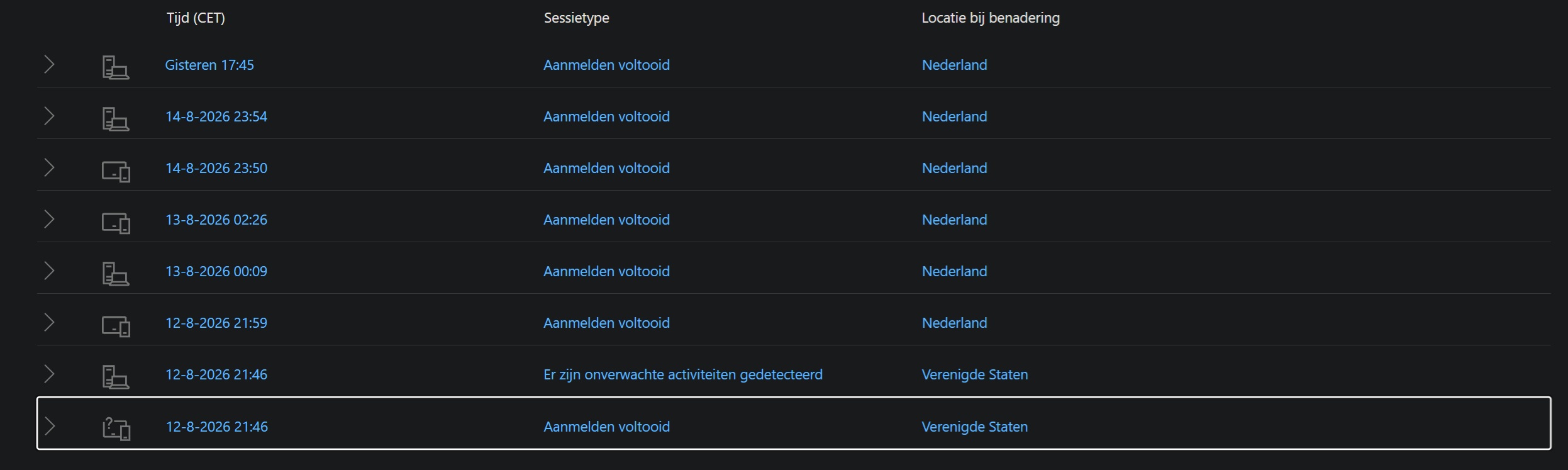Image resolution: width=1568 pixels, height=470 pixels.
Task: Click the unknown device icon in highlighted row
Action: 116,428
